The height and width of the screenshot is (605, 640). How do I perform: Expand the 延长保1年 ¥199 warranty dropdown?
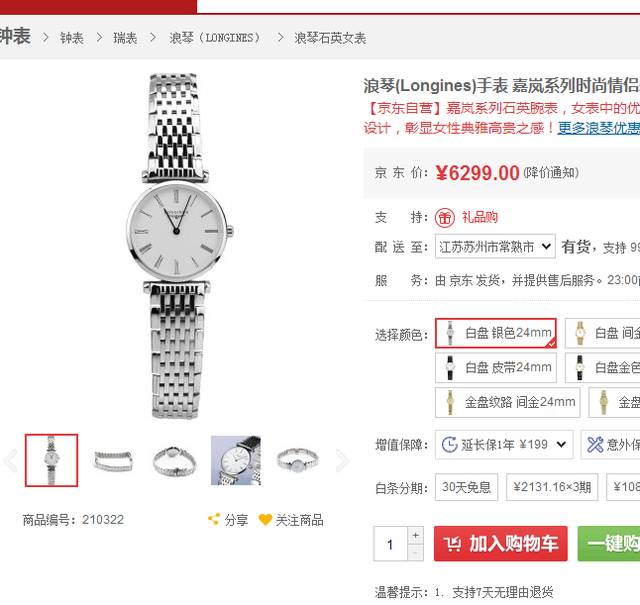click(504, 444)
